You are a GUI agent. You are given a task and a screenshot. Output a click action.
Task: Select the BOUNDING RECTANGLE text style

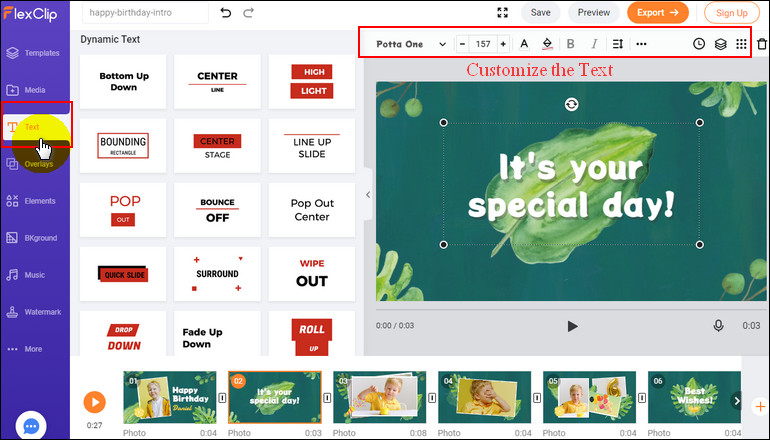(123, 146)
